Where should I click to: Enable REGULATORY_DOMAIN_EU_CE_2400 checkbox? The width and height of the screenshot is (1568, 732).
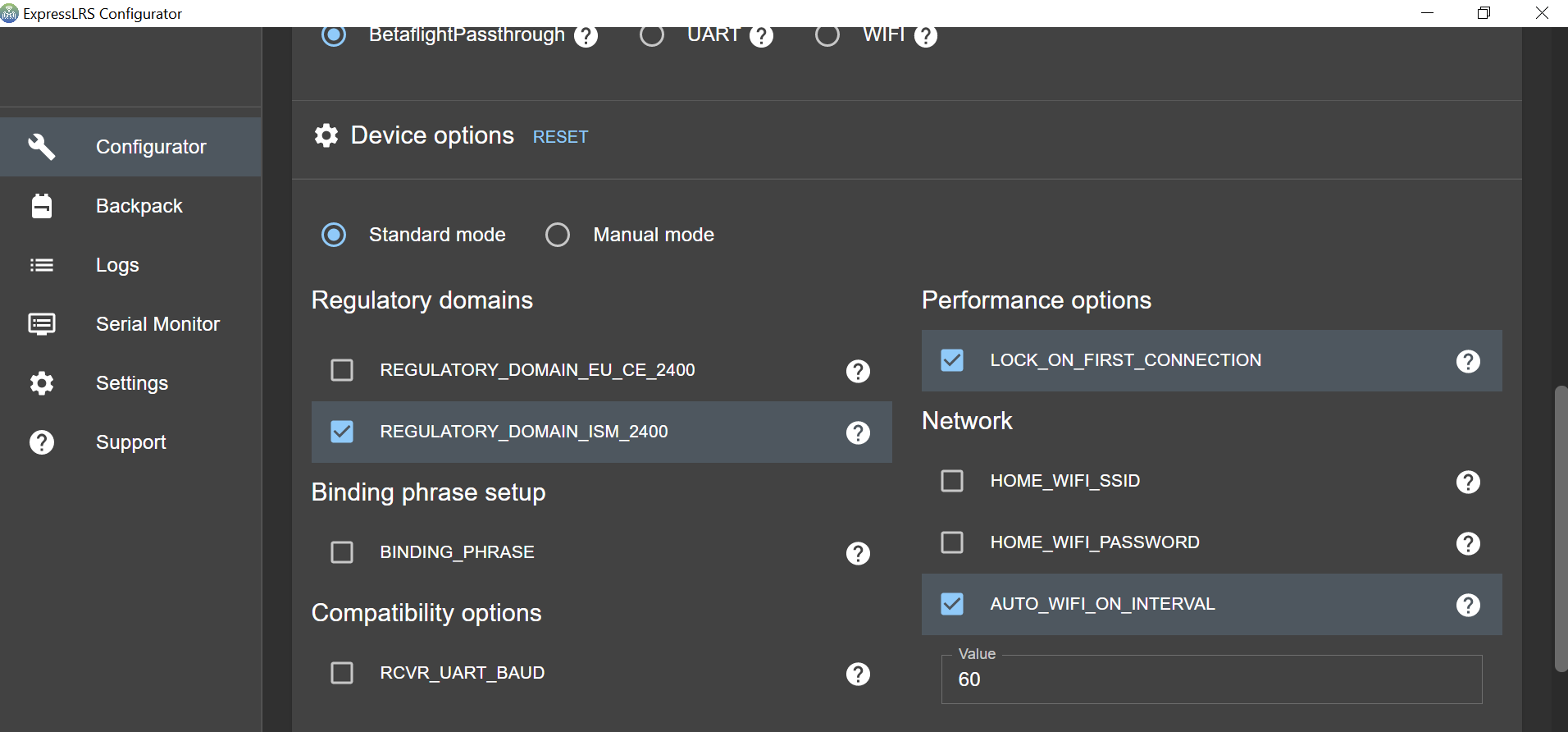pos(342,370)
